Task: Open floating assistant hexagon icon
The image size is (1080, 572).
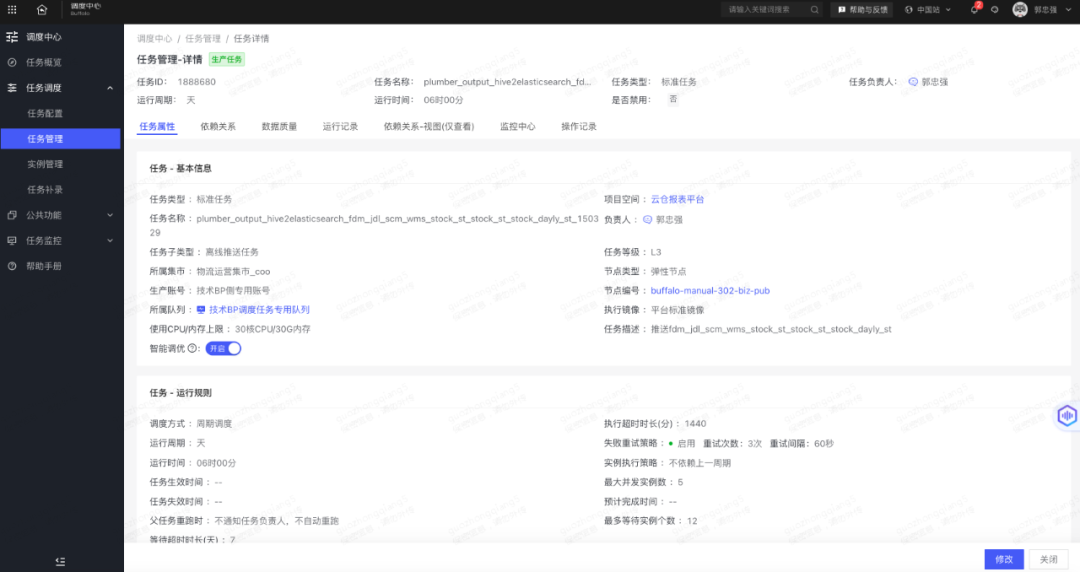Action: 1067,416
